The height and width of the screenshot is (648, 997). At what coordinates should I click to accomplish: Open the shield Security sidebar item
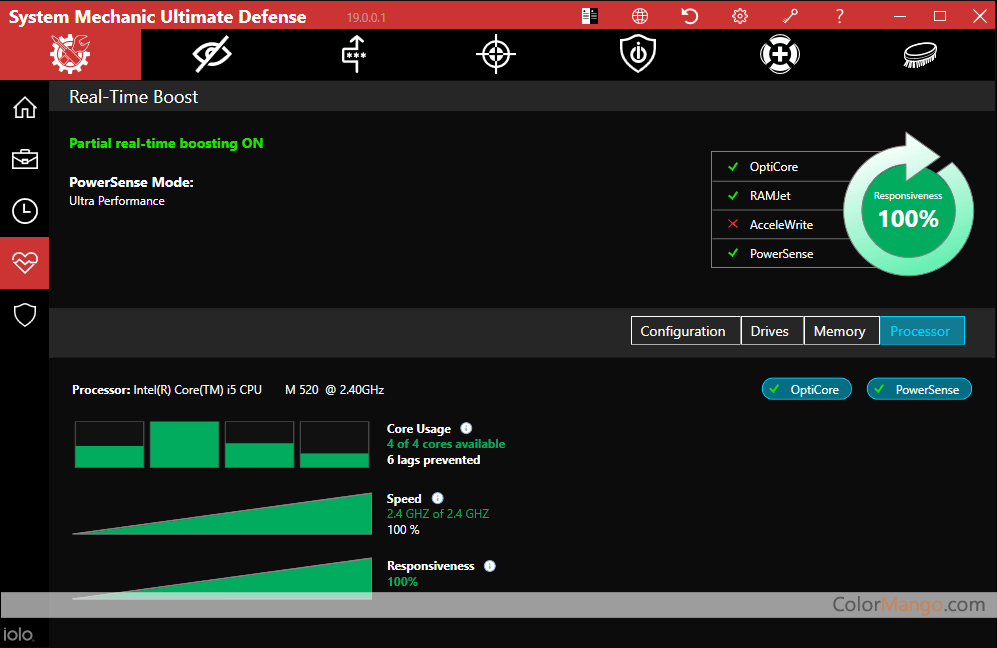(25, 315)
